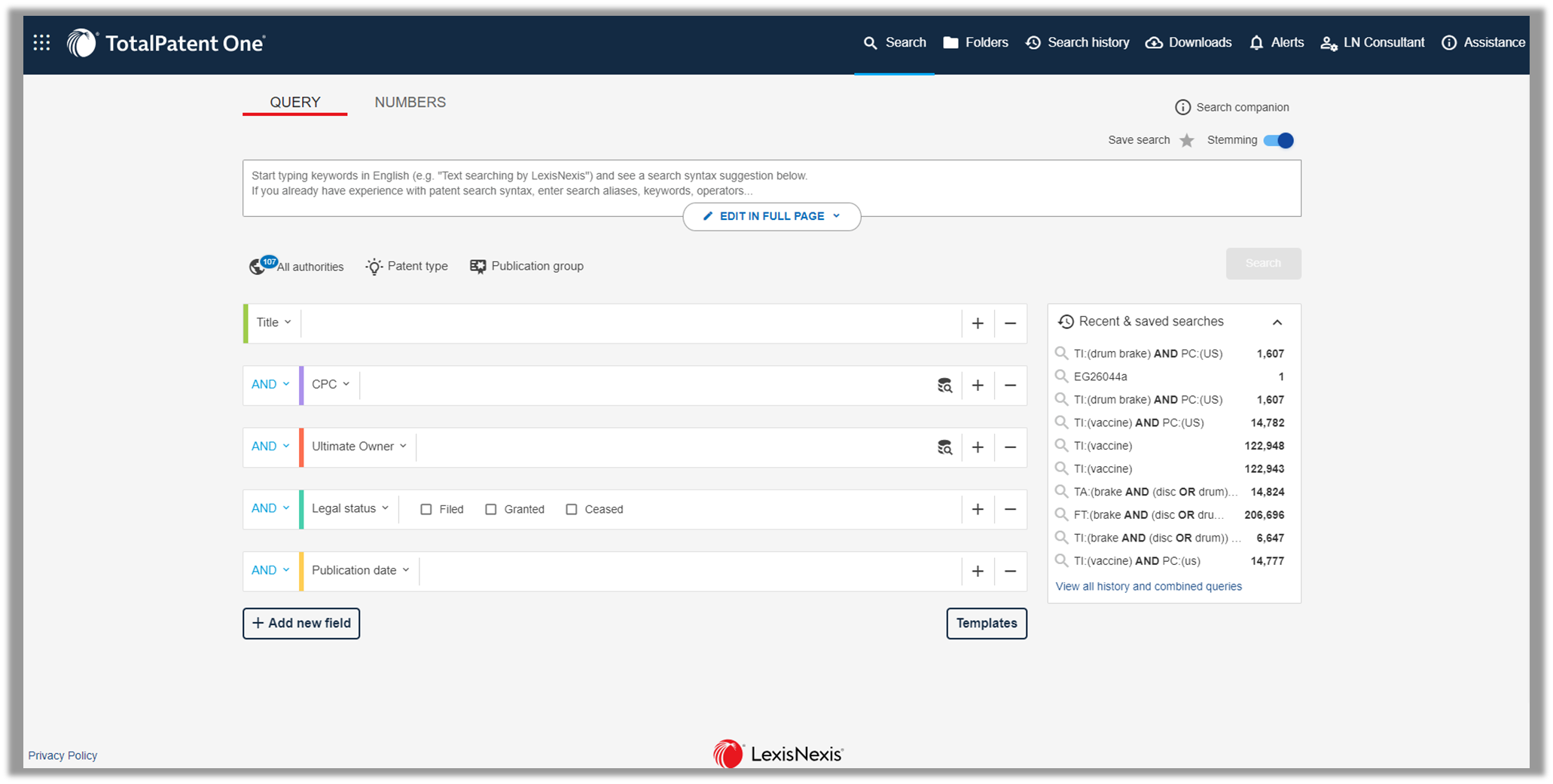Screen dimensions: 1553x784
Task: Change the AND operator before Publication date
Action: click(270, 570)
